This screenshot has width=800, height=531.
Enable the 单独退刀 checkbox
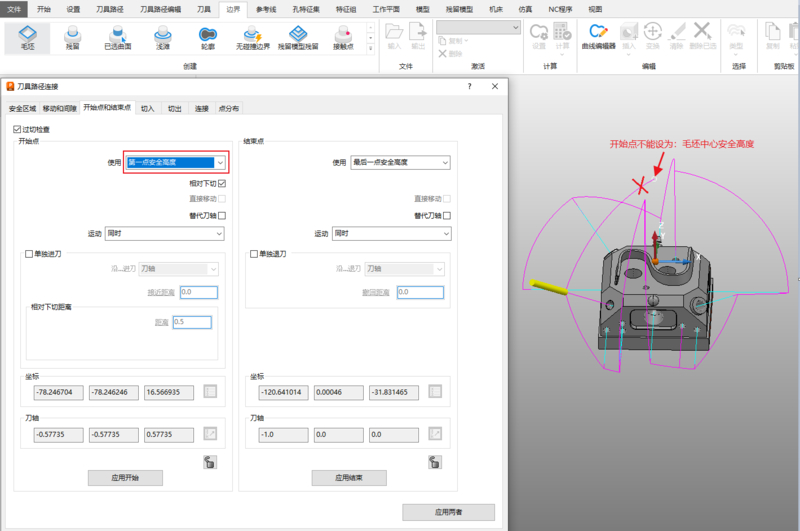pyautogui.click(x=254, y=254)
